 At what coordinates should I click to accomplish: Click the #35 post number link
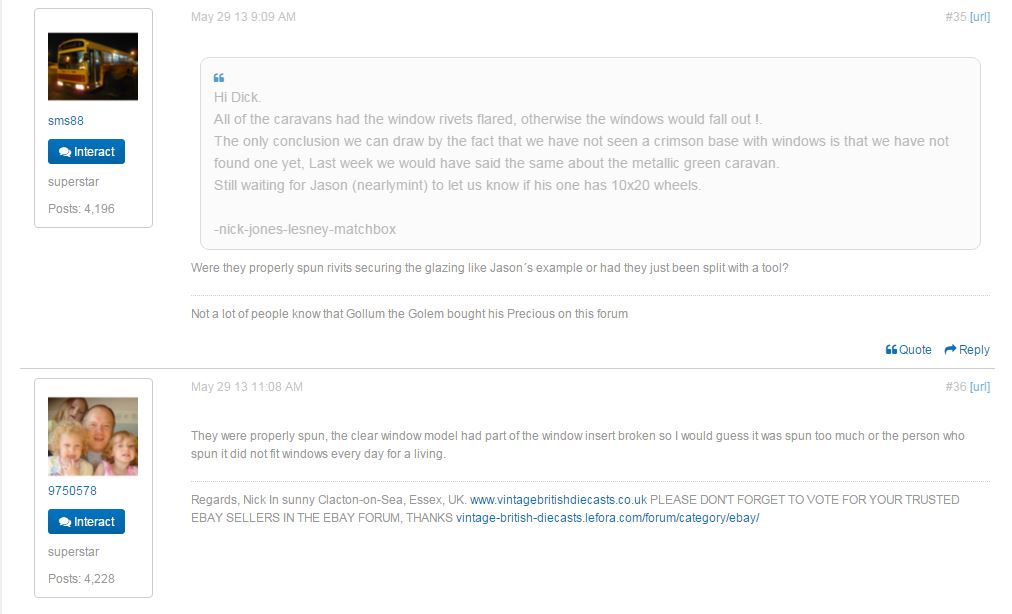pos(955,17)
